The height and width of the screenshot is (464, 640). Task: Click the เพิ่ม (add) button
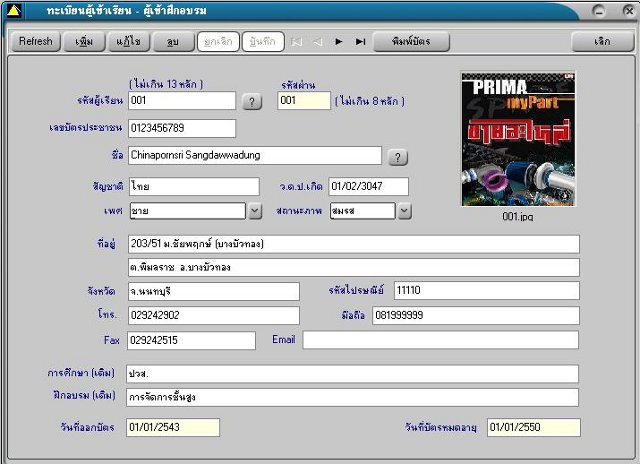[84, 42]
